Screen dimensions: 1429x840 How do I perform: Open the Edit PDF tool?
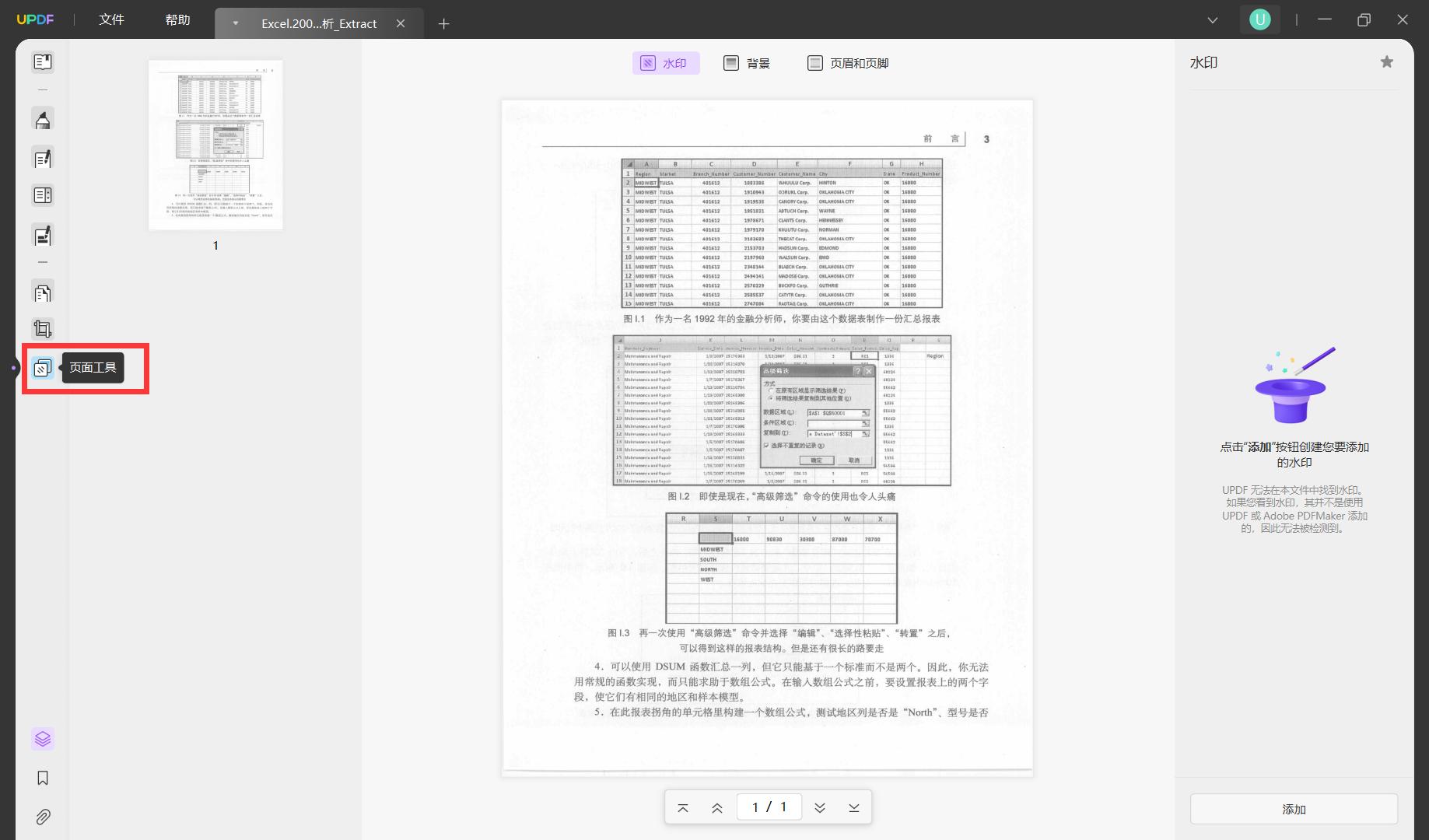click(x=43, y=159)
